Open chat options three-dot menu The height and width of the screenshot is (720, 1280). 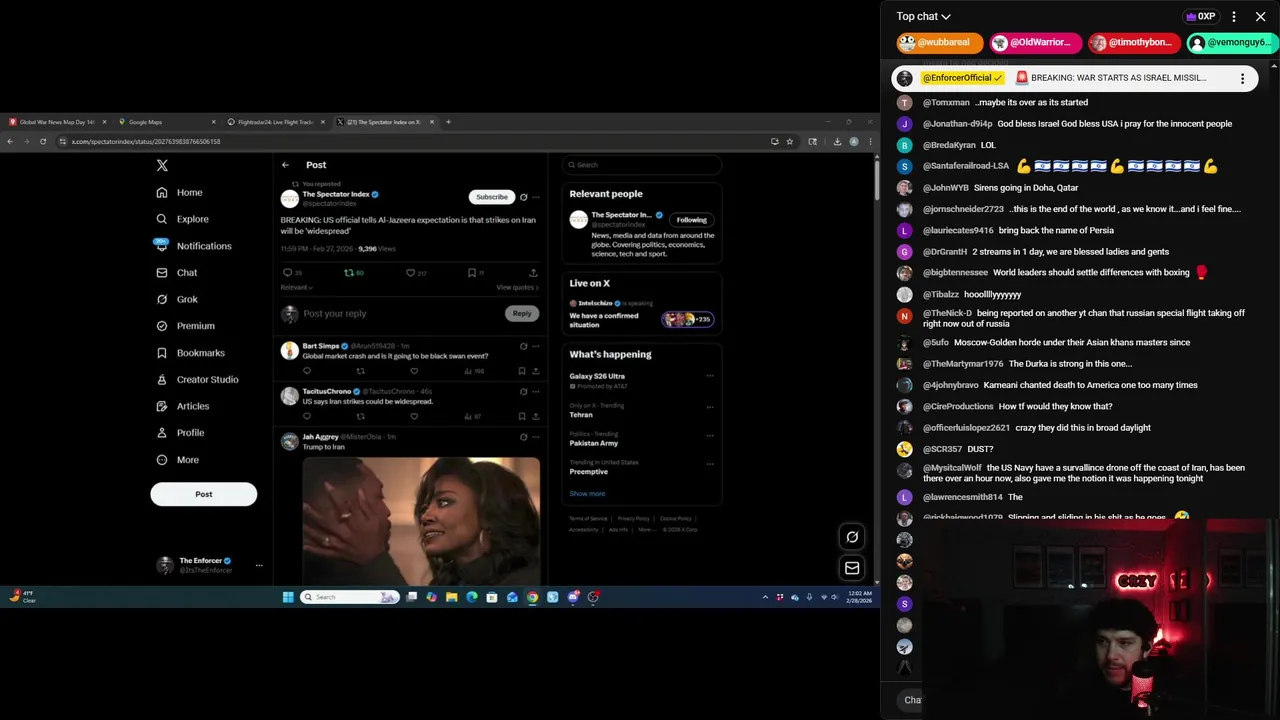(x=1234, y=16)
